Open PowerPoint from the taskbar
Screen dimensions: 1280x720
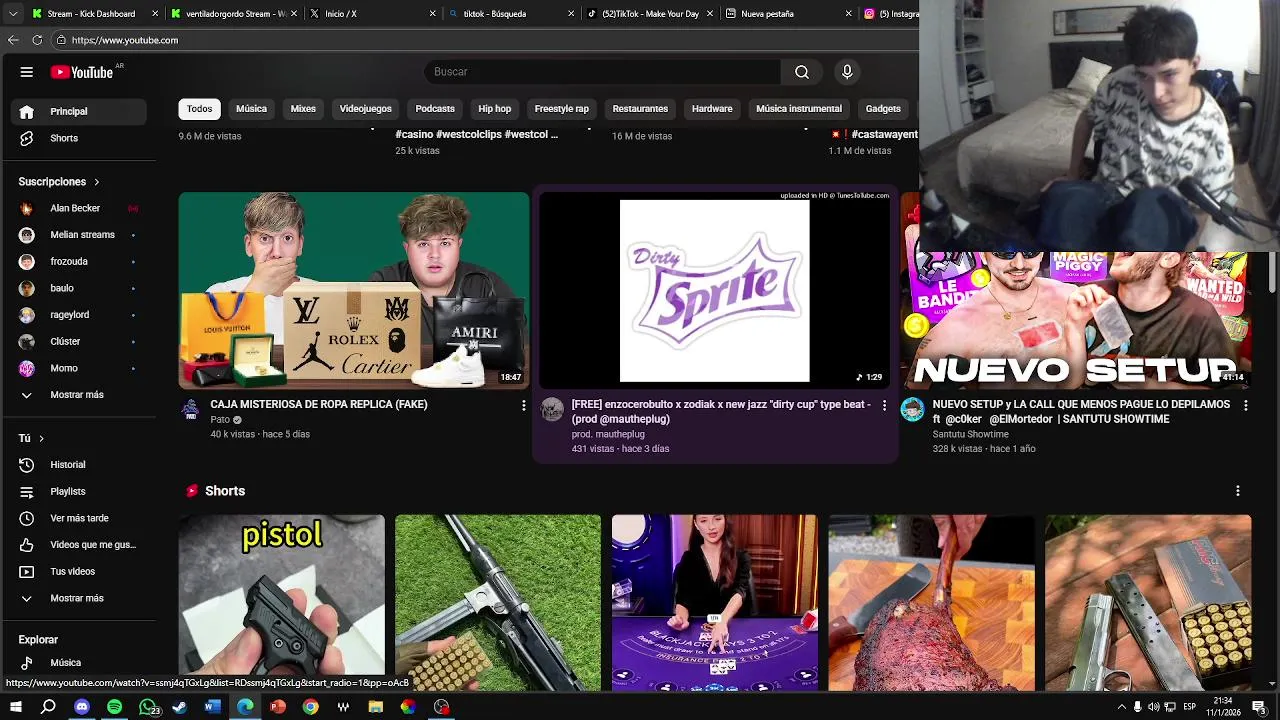pyautogui.click(x=278, y=707)
